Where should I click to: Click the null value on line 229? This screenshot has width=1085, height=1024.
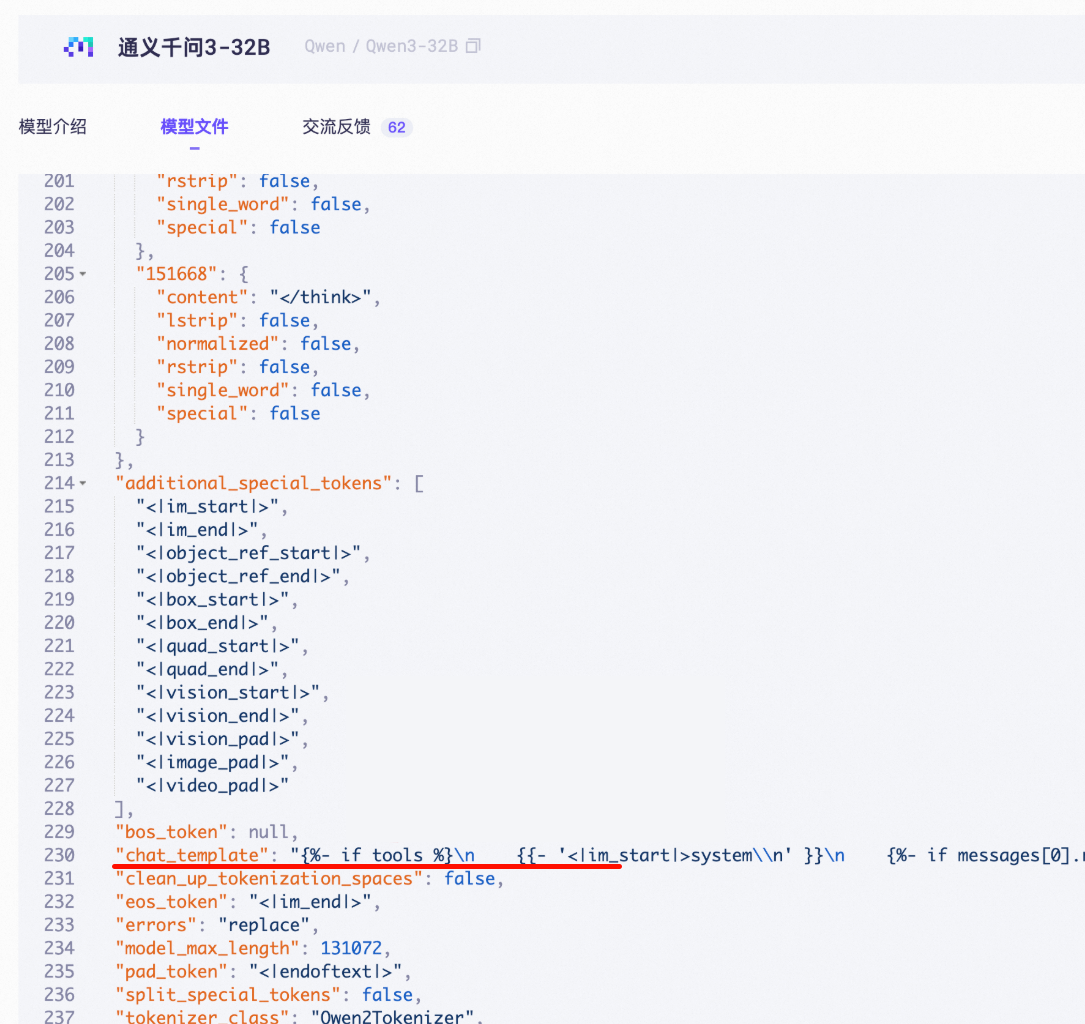[268, 832]
